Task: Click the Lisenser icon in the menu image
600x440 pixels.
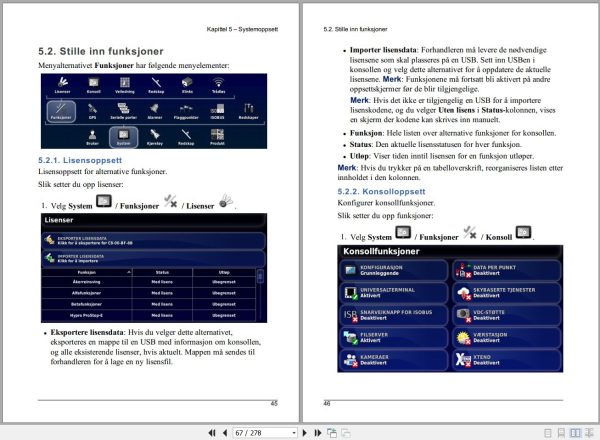Action: [x=62, y=85]
